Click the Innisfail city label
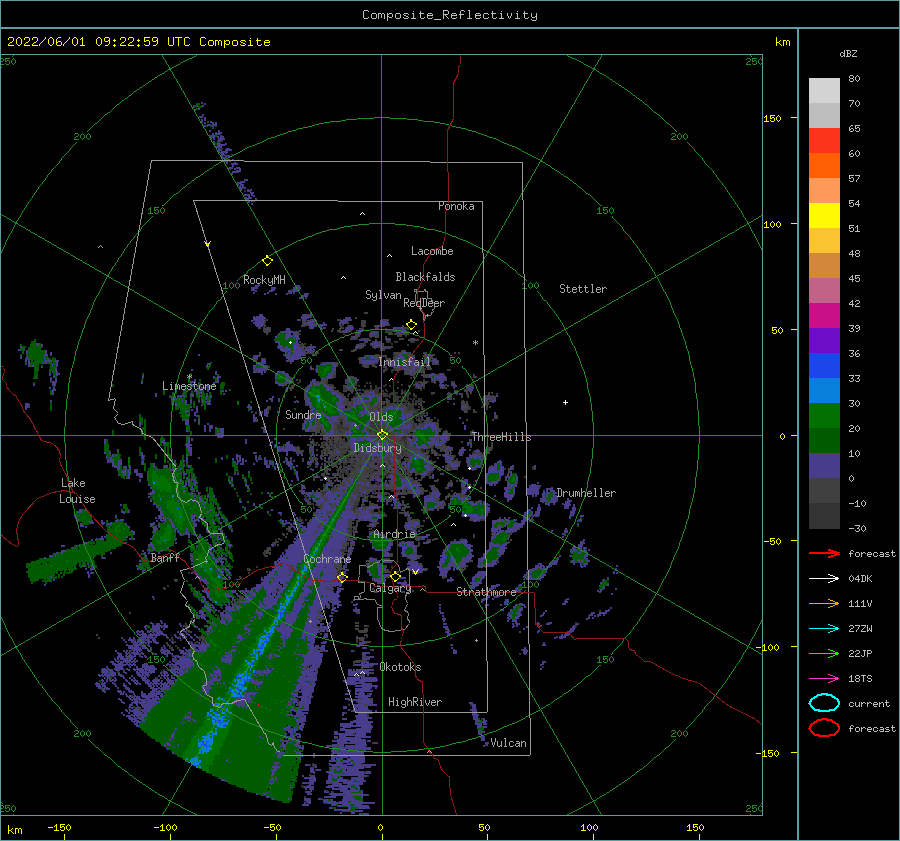Viewport: 900px width, 841px height. point(405,362)
